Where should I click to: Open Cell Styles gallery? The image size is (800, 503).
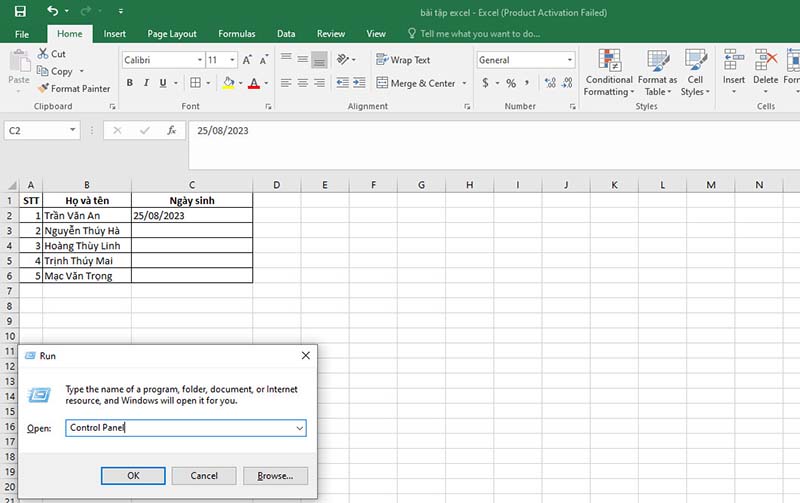point(695,73)
